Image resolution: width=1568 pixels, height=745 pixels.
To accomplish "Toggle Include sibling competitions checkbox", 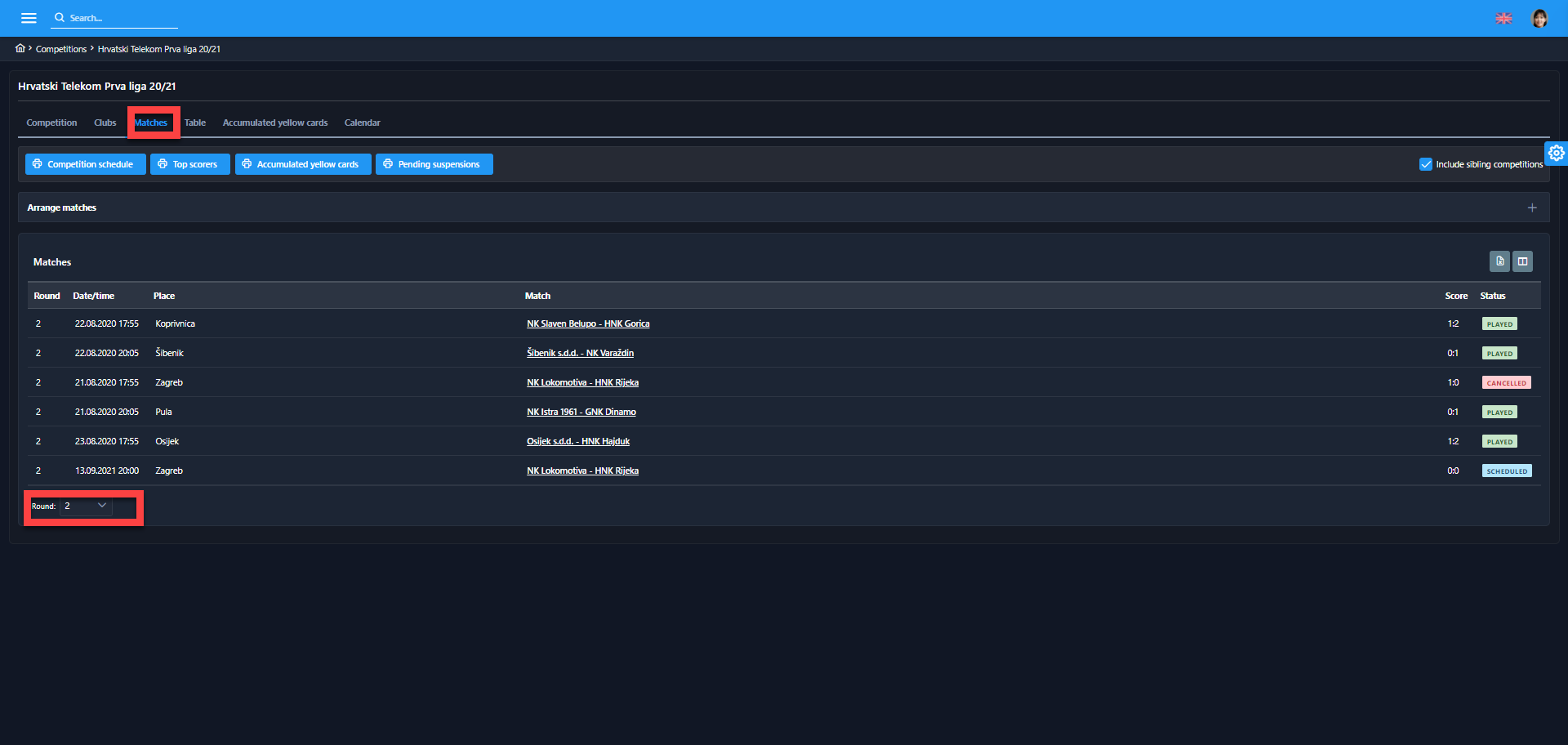I will (x=1426, y=164).
